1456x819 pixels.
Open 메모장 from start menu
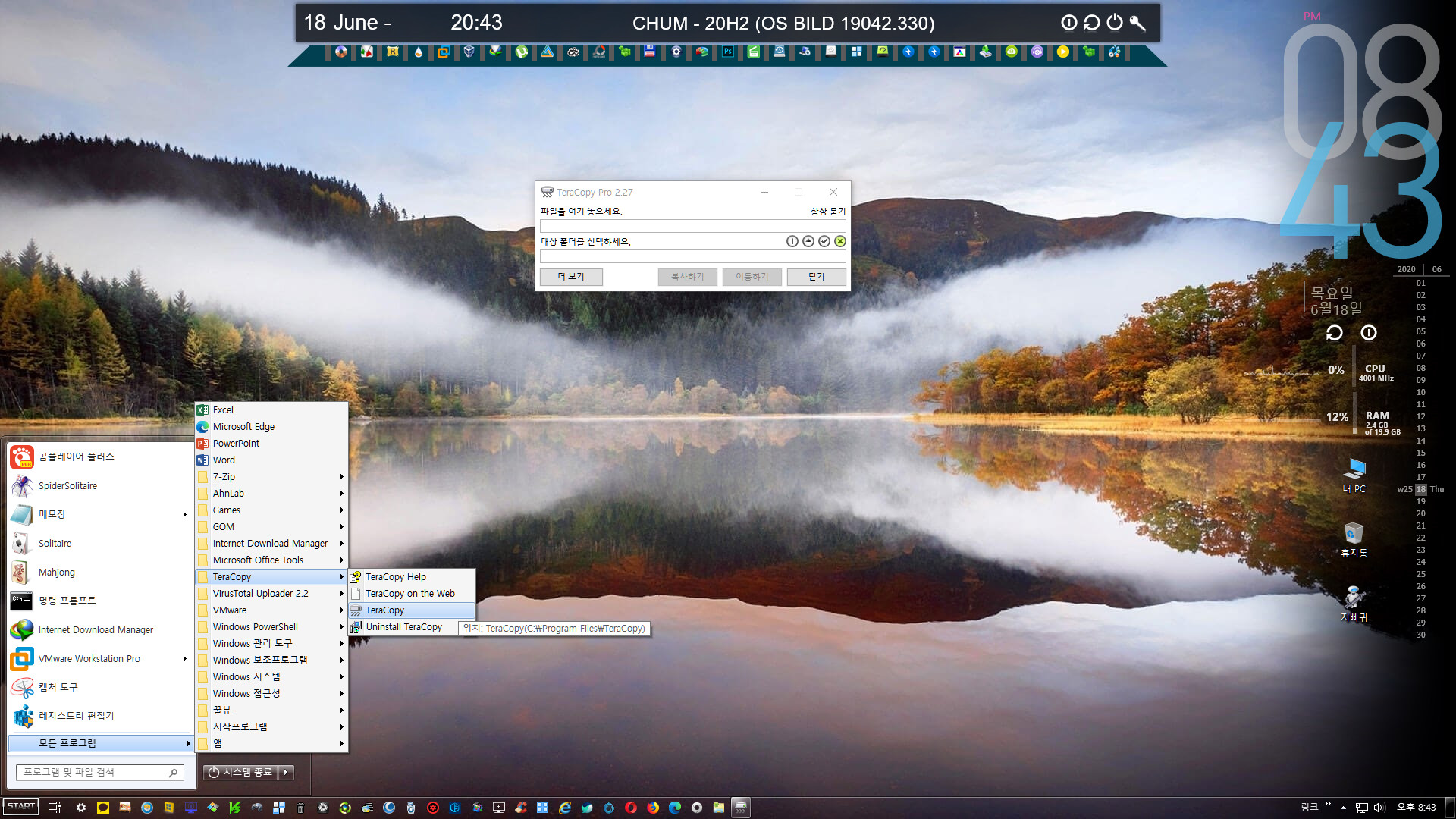pos(99,514)
